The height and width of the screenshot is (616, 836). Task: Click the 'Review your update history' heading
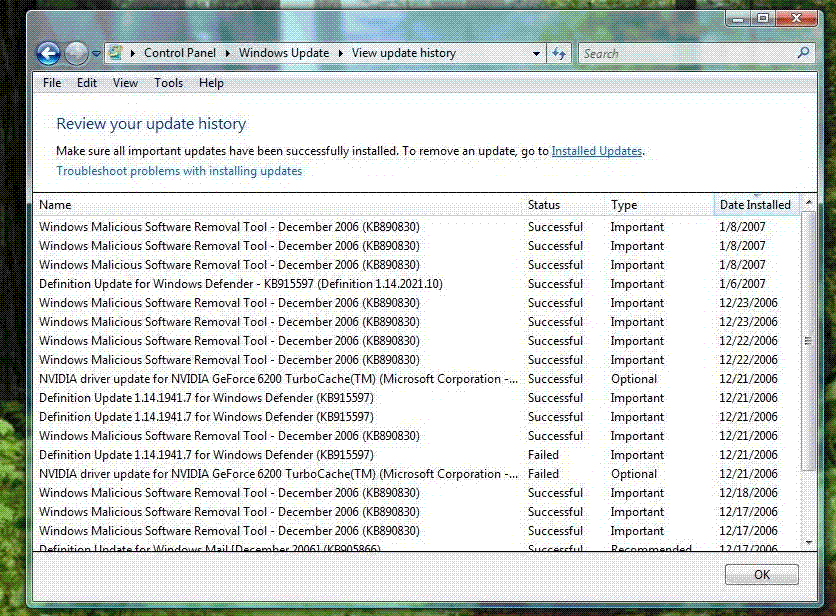point(151,124)
